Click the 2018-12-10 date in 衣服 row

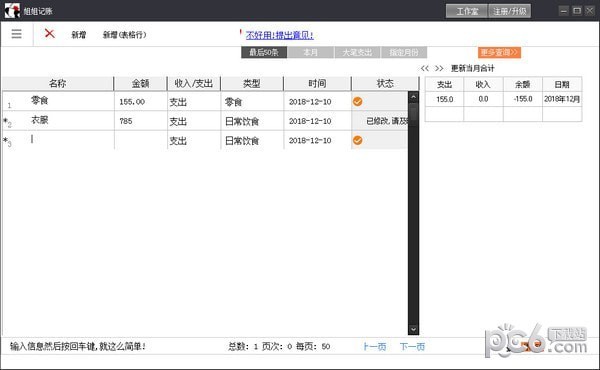(317, 121)
